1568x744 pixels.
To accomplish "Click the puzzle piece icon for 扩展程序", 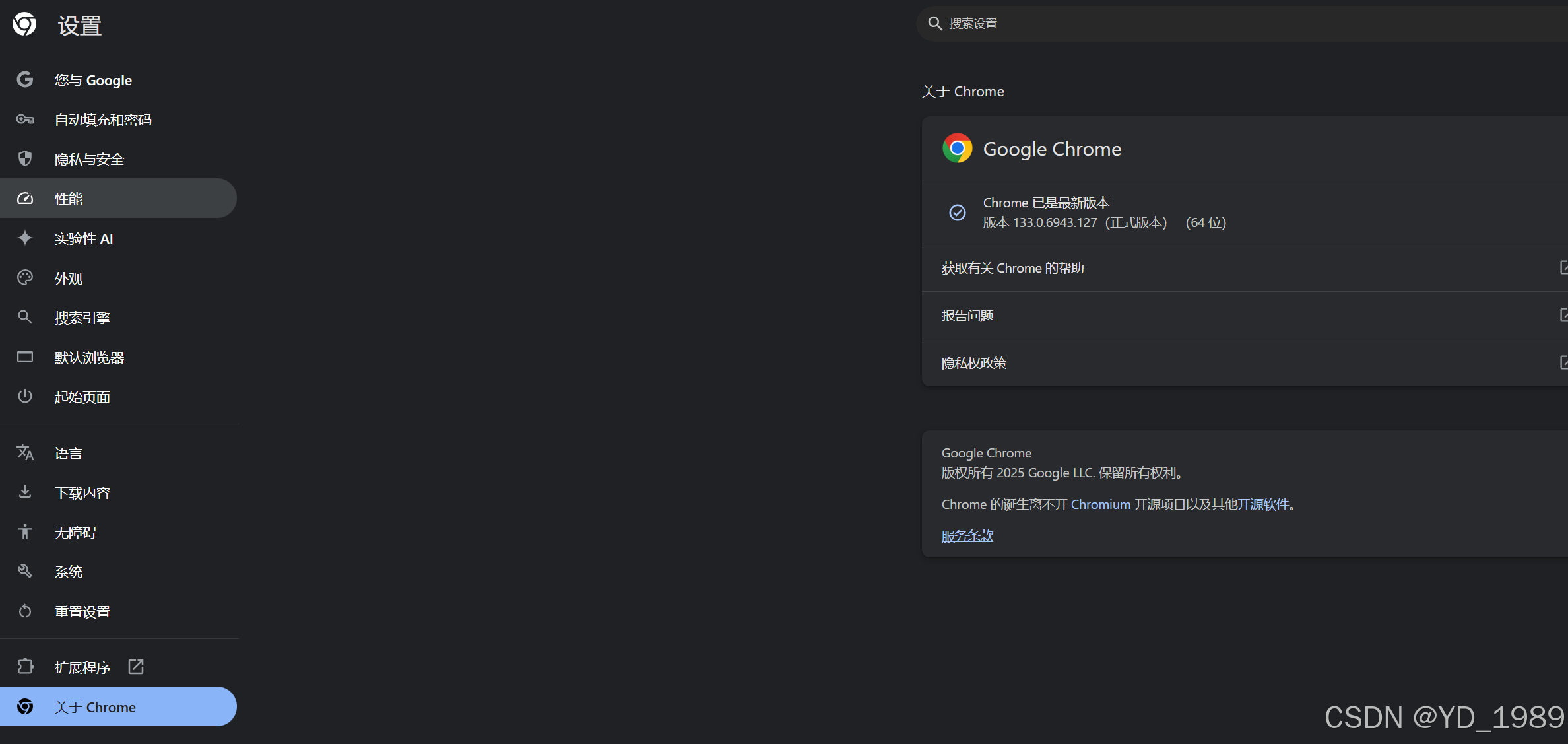I will [x=25, y=667].
